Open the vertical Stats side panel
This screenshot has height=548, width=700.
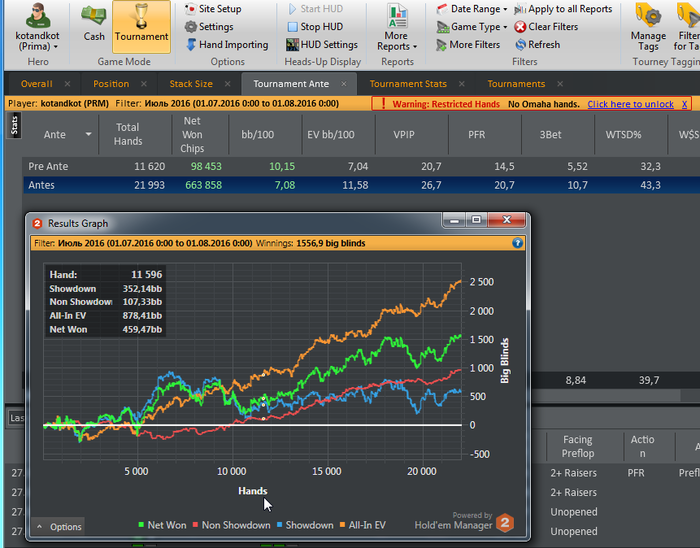(14, 125)
